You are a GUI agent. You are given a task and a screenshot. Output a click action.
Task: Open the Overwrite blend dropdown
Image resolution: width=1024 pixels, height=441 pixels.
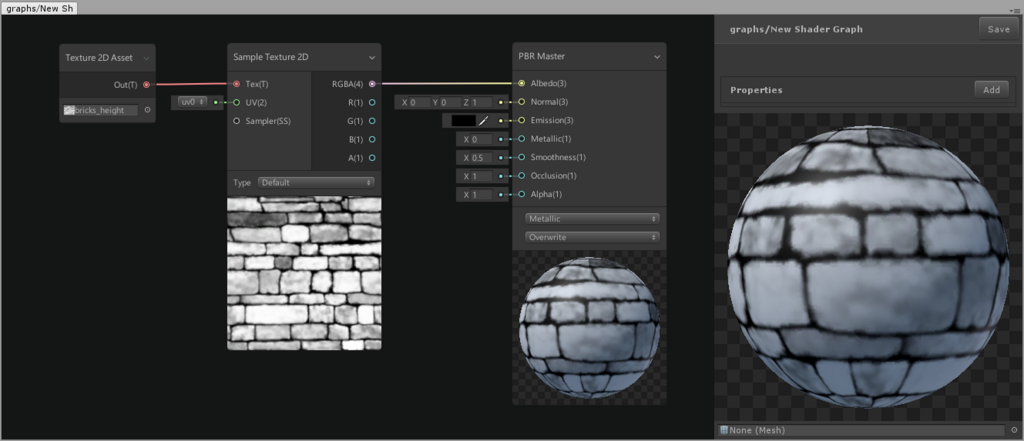592,237
